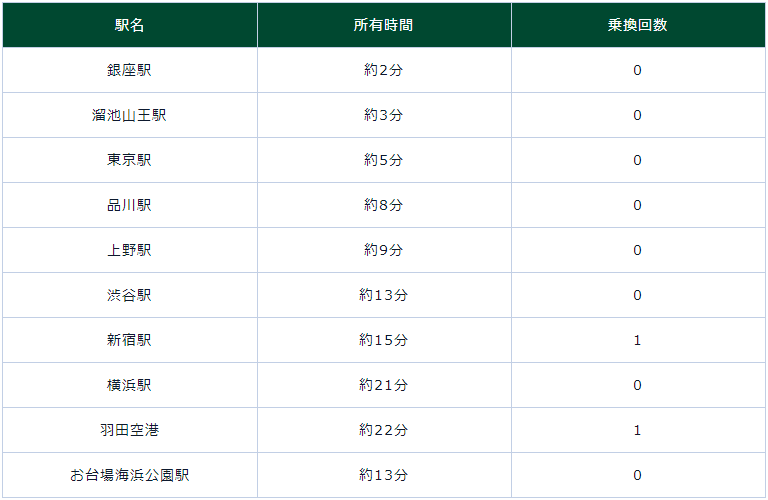Select the 溜池山王駅 station cell
This screenshot has width=768, height=500.
[129, 115]
